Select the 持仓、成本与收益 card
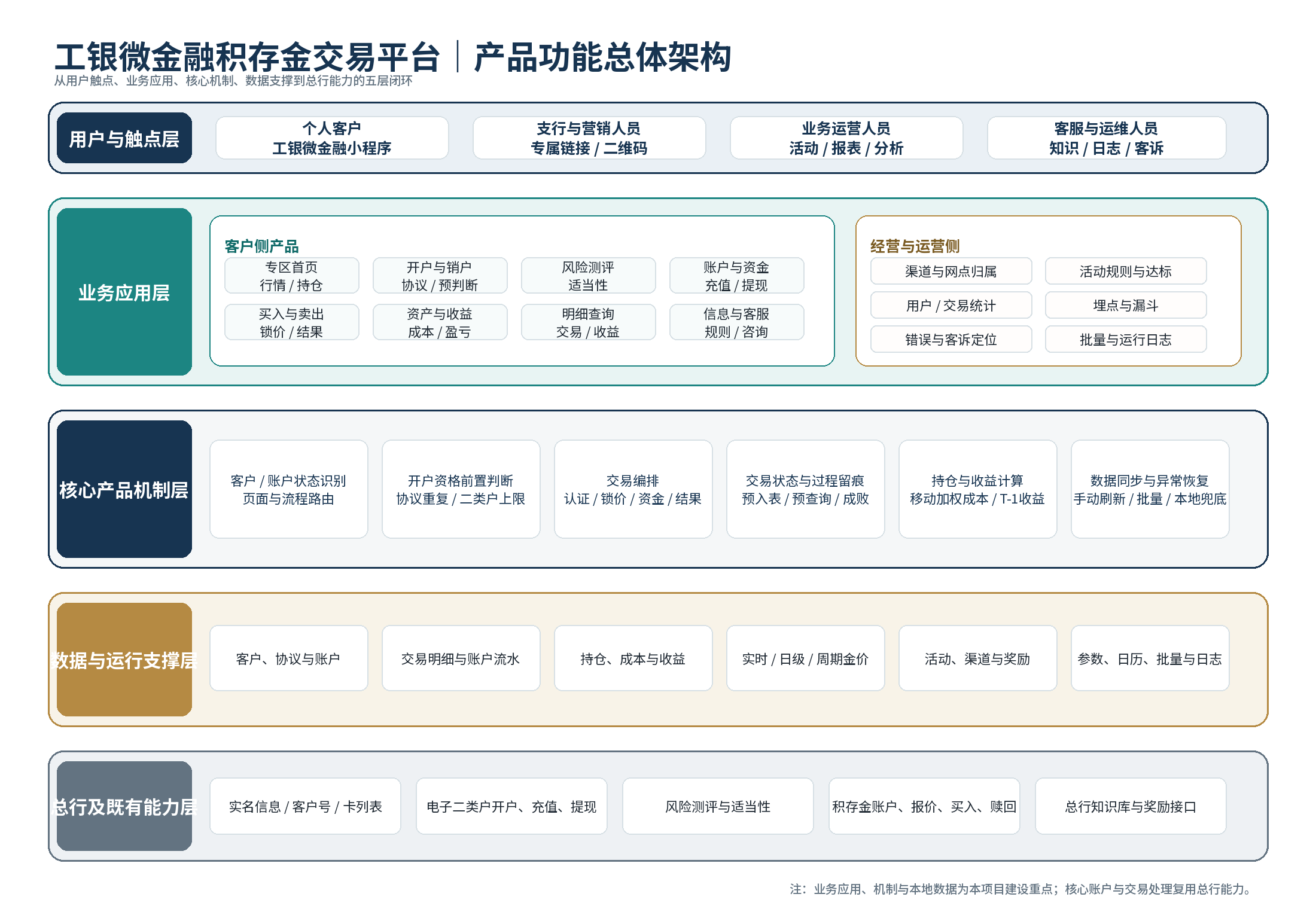Screen dimensions: 1316x897 click(x=633, y=658)
